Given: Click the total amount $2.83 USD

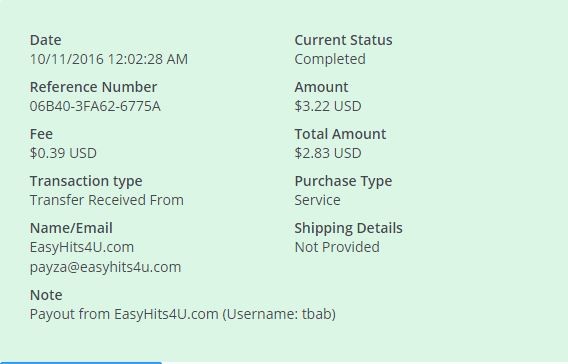Looking at the screenshot, I should coord(328,153).
